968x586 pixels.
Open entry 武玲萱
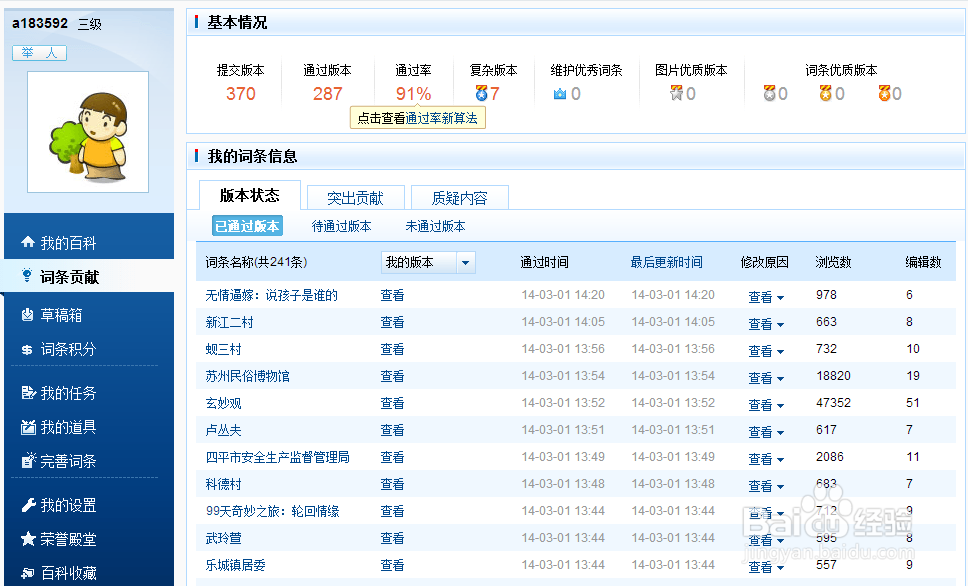point(223,538)
